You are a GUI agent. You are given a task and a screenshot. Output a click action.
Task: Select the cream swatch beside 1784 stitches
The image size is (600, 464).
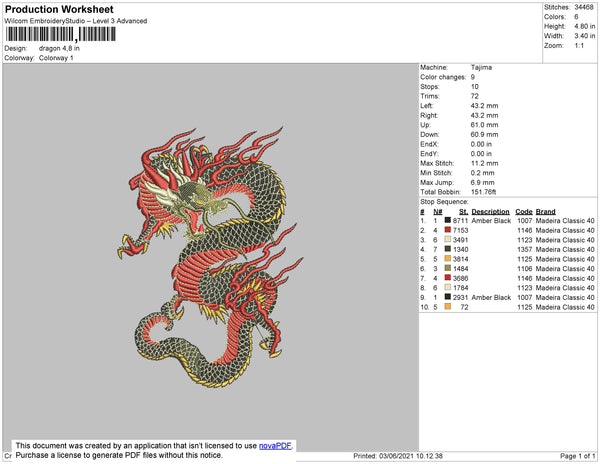447,287
